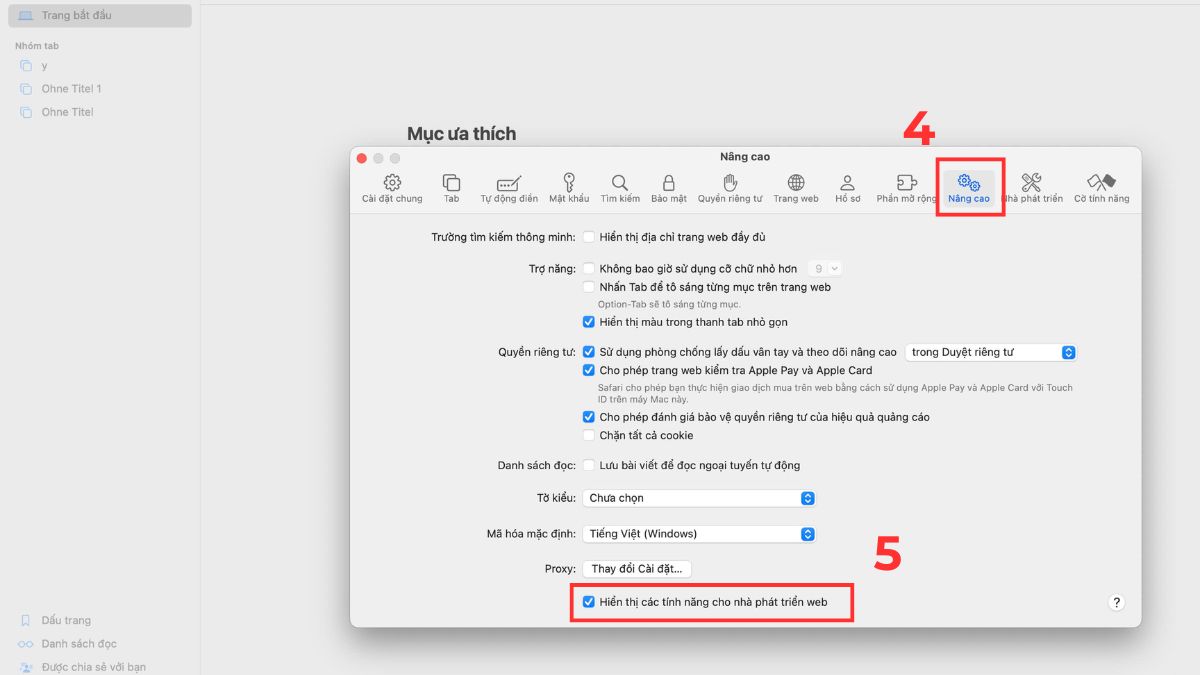Click the help question mark button
Screen dimensions: 1200x675
pyautogui.click(x=1117, y=602)
